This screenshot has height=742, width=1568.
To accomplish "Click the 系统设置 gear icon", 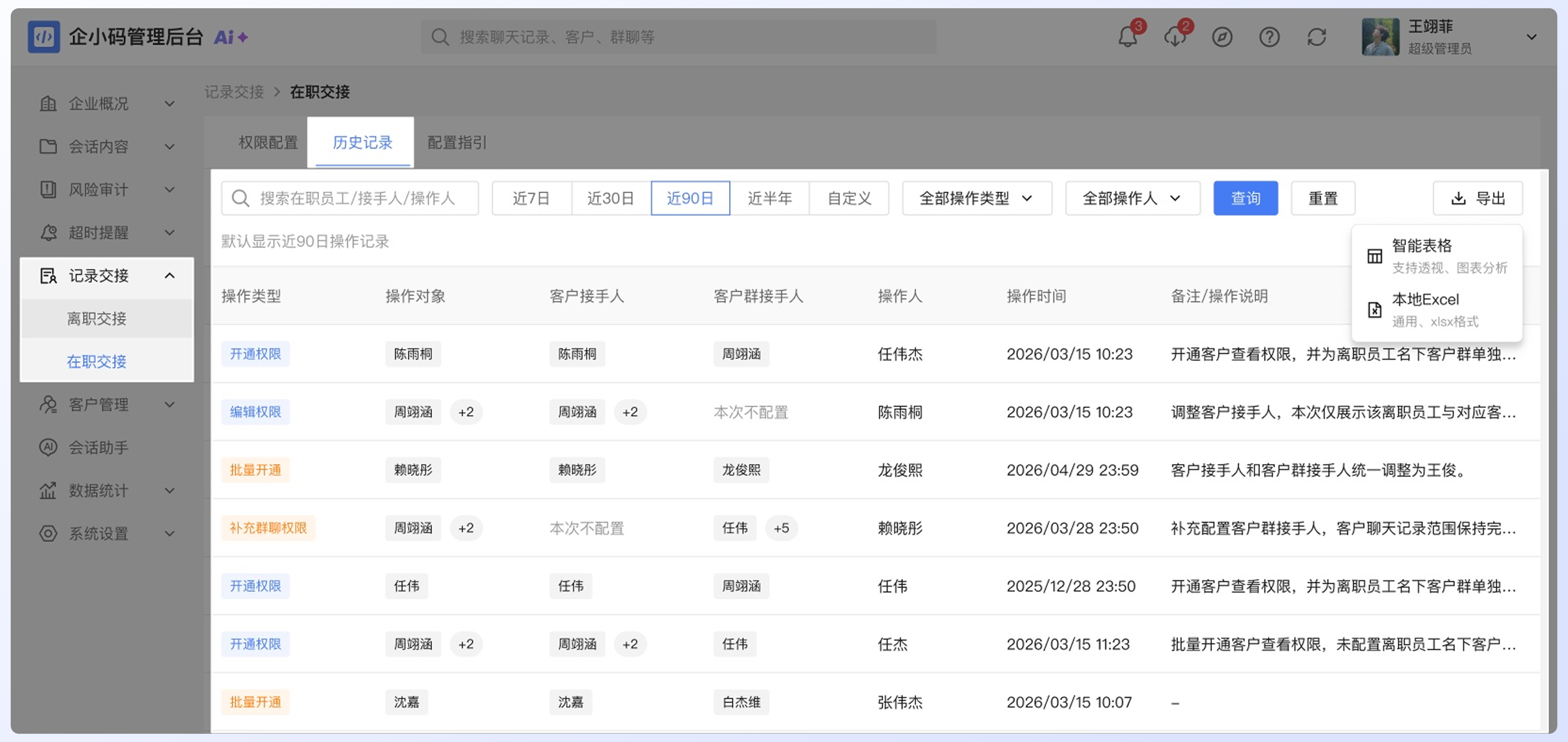I will [x=48, y=534].
